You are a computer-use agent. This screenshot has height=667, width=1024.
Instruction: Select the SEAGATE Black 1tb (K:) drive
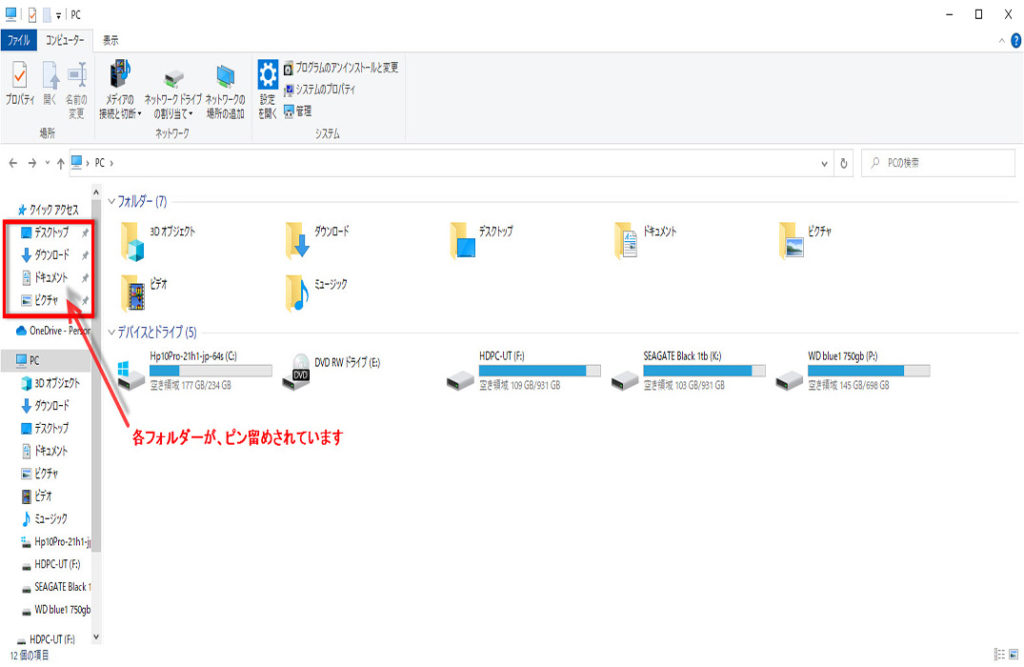click(x=626, y=372)
